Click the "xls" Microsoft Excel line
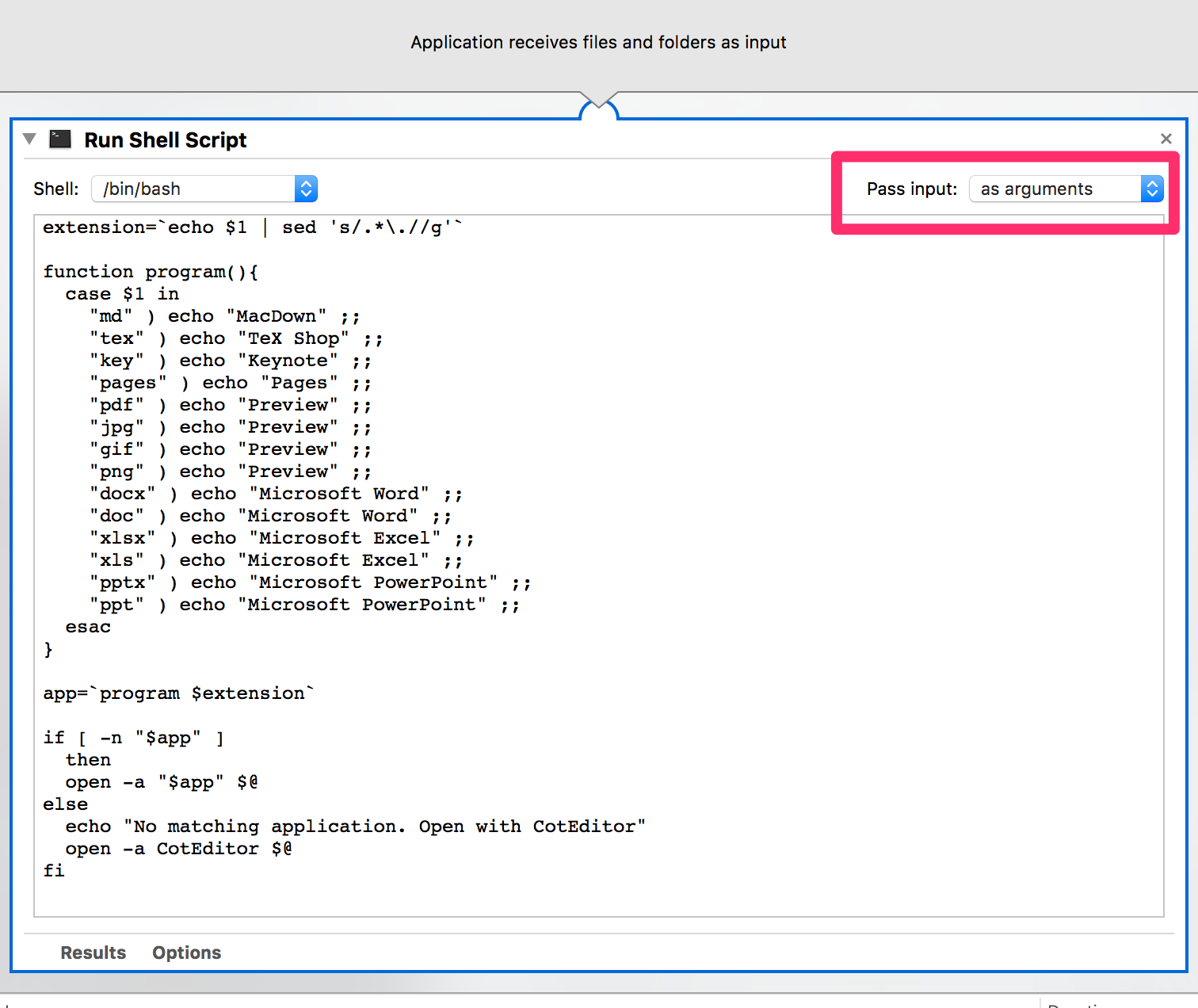 pyautogui.click(x=276, y=560)
